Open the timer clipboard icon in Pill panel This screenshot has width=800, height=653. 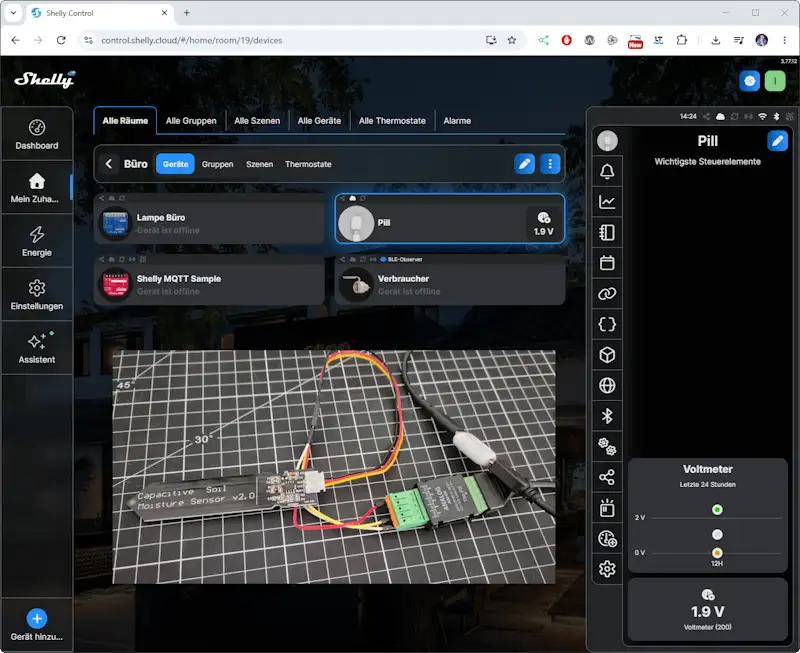click(607, 508)
